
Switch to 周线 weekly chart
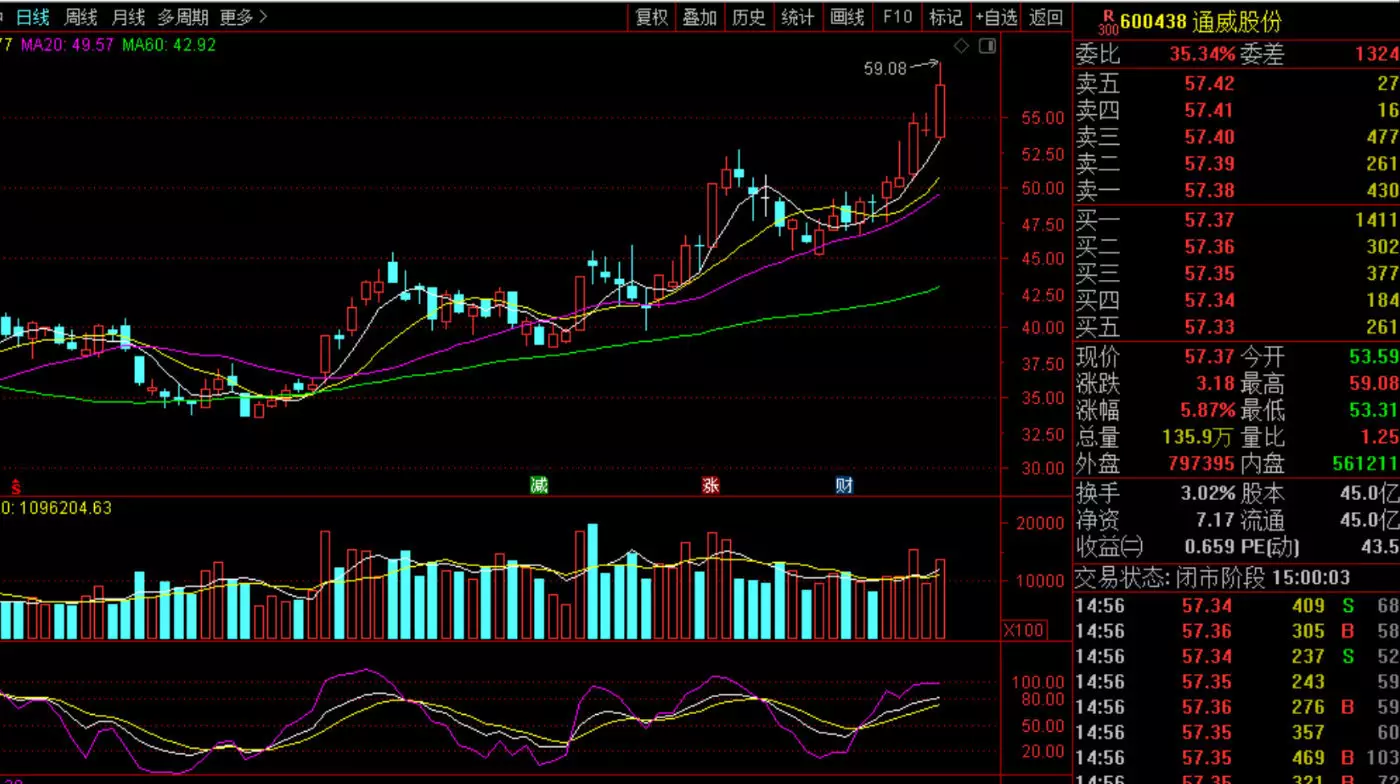click(x=81, y=17)
